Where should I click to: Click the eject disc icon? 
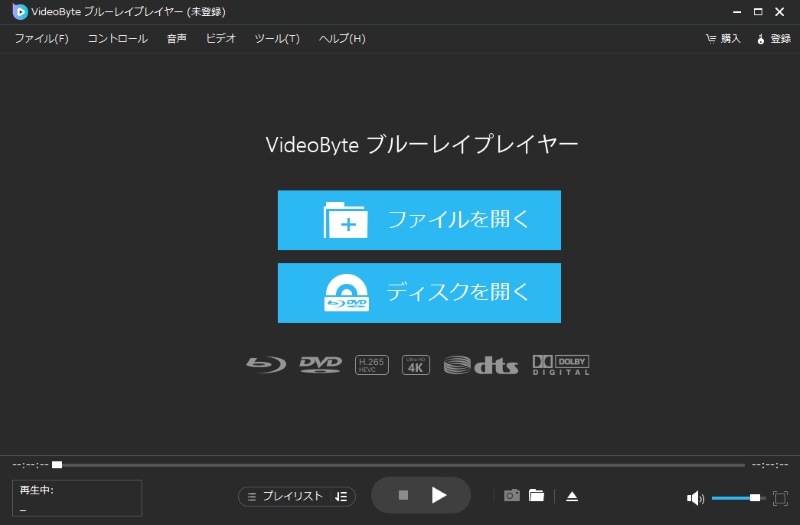pyautogui.click(x=572, y=496)
